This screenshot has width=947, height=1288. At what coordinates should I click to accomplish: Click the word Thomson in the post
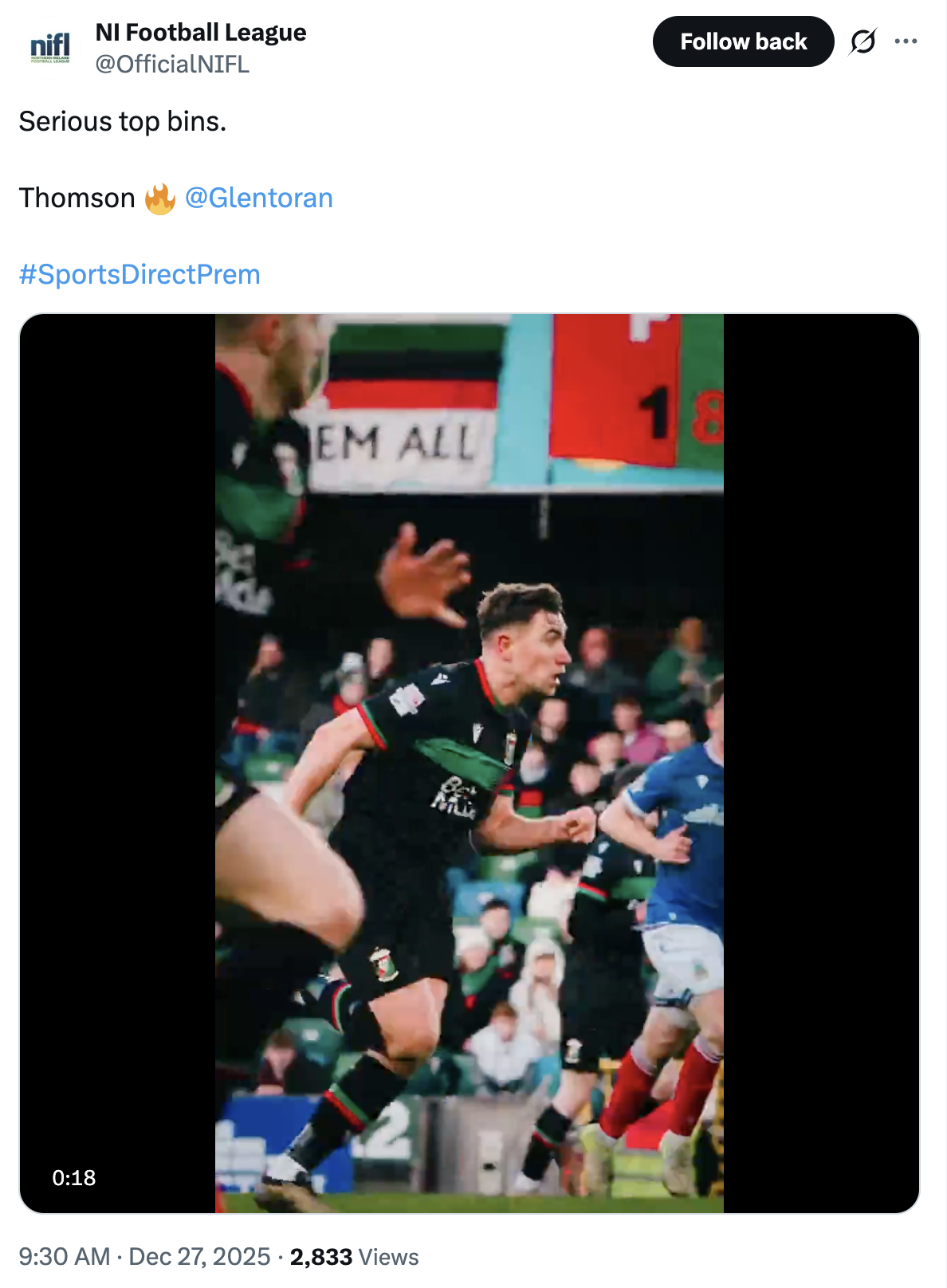tap(77, 198)
